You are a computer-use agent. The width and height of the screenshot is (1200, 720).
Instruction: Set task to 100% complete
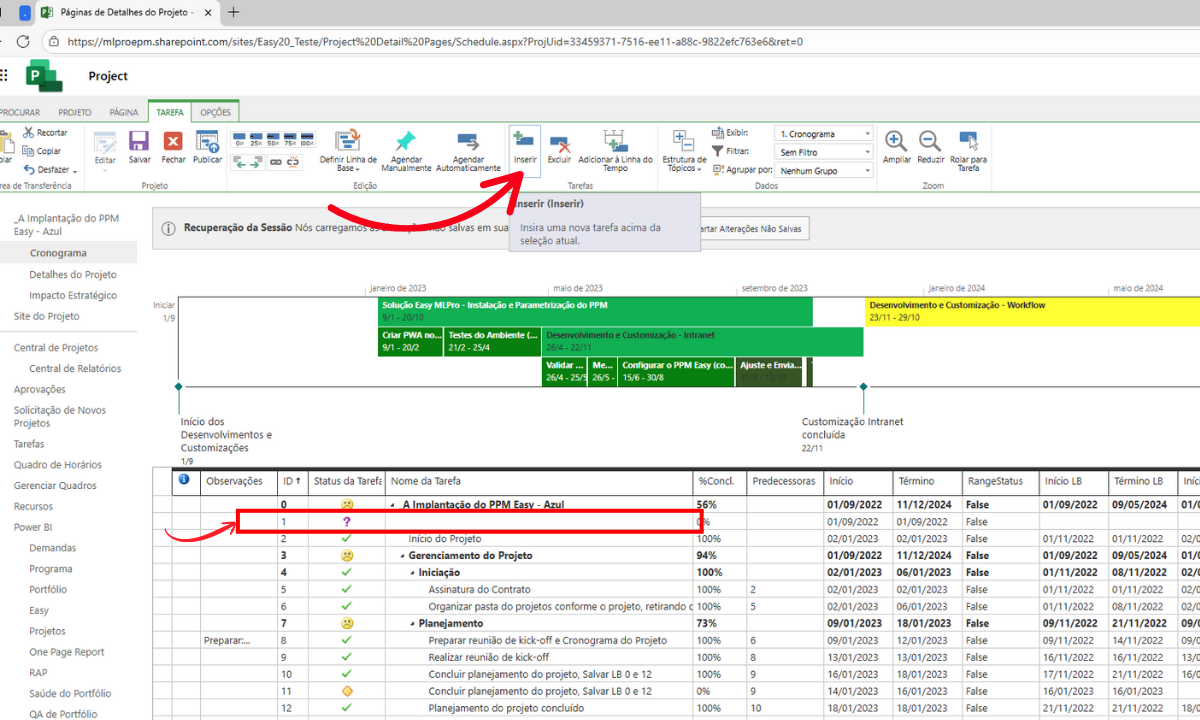(307, 141)
